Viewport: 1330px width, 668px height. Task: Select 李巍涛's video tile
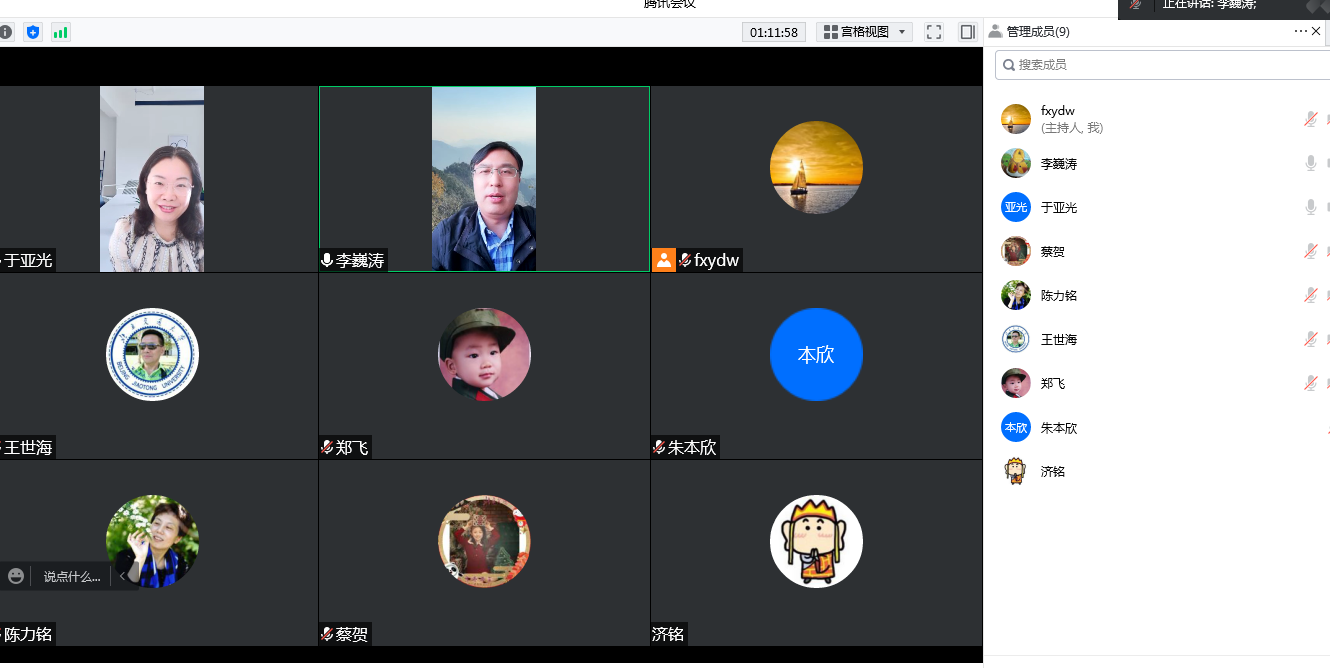click(x=484, y=179)
